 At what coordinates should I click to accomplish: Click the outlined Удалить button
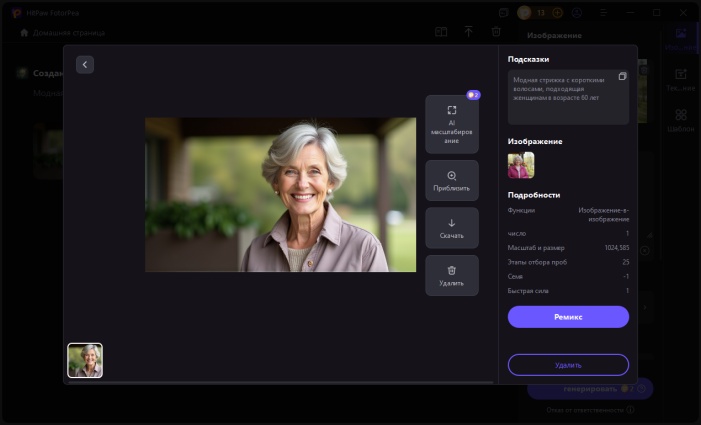(568, 365)
